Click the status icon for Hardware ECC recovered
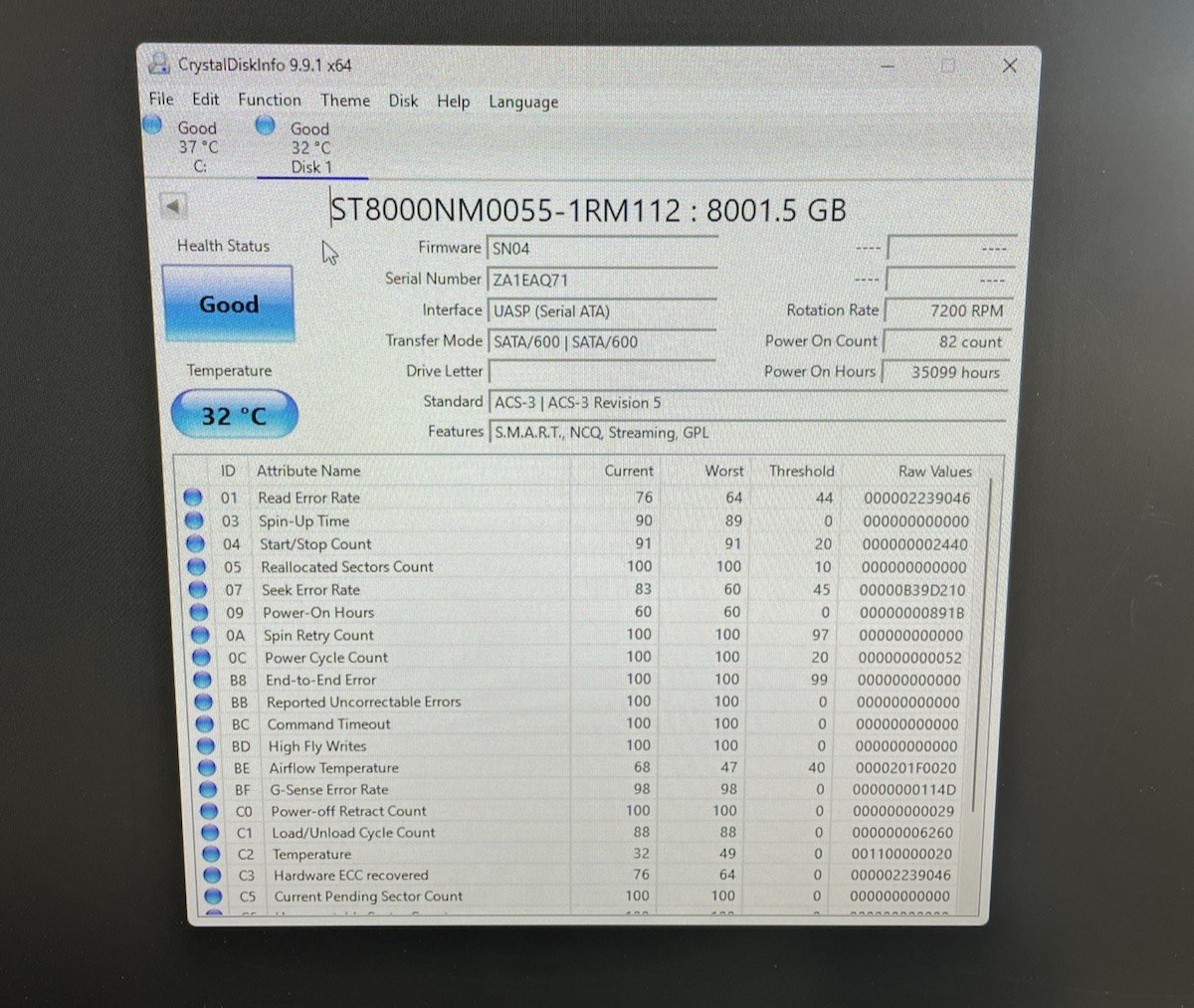This screenshot has width=1194, height=1008. click(212, 876)
